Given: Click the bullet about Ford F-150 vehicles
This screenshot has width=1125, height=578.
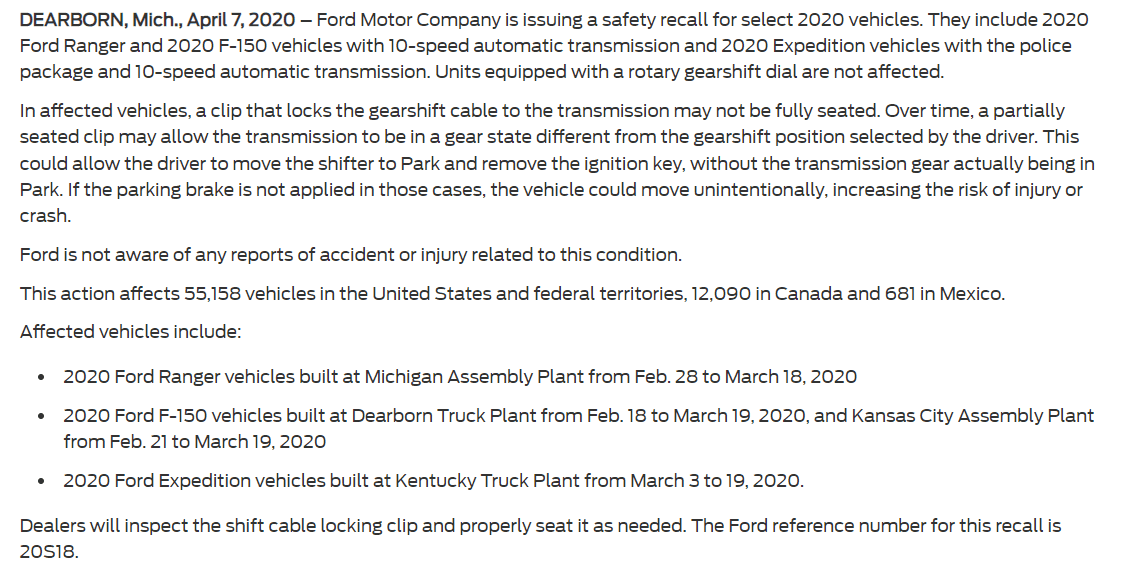Looking at the screenshot, I should 578,428.
